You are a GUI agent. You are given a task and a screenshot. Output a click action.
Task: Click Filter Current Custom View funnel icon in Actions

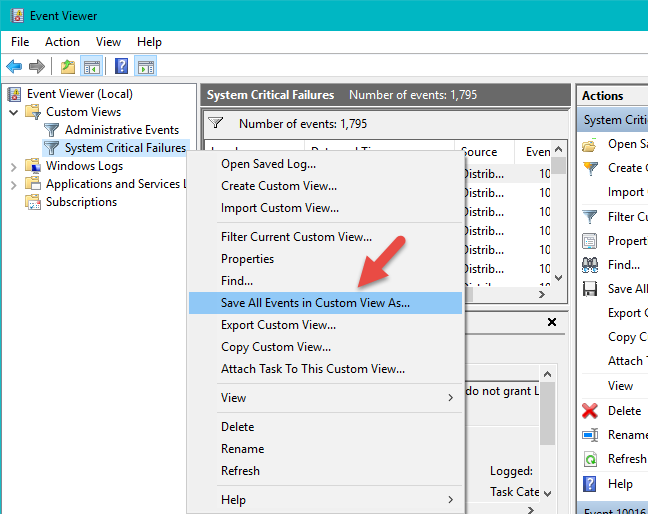tap(590, 217)
